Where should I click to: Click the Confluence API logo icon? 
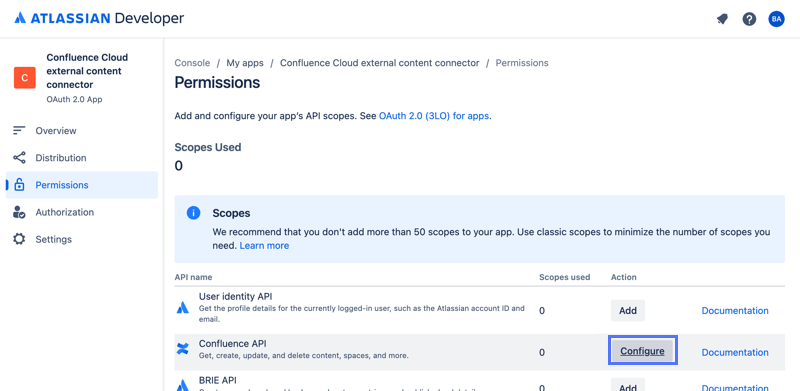[x=183, y=349]
